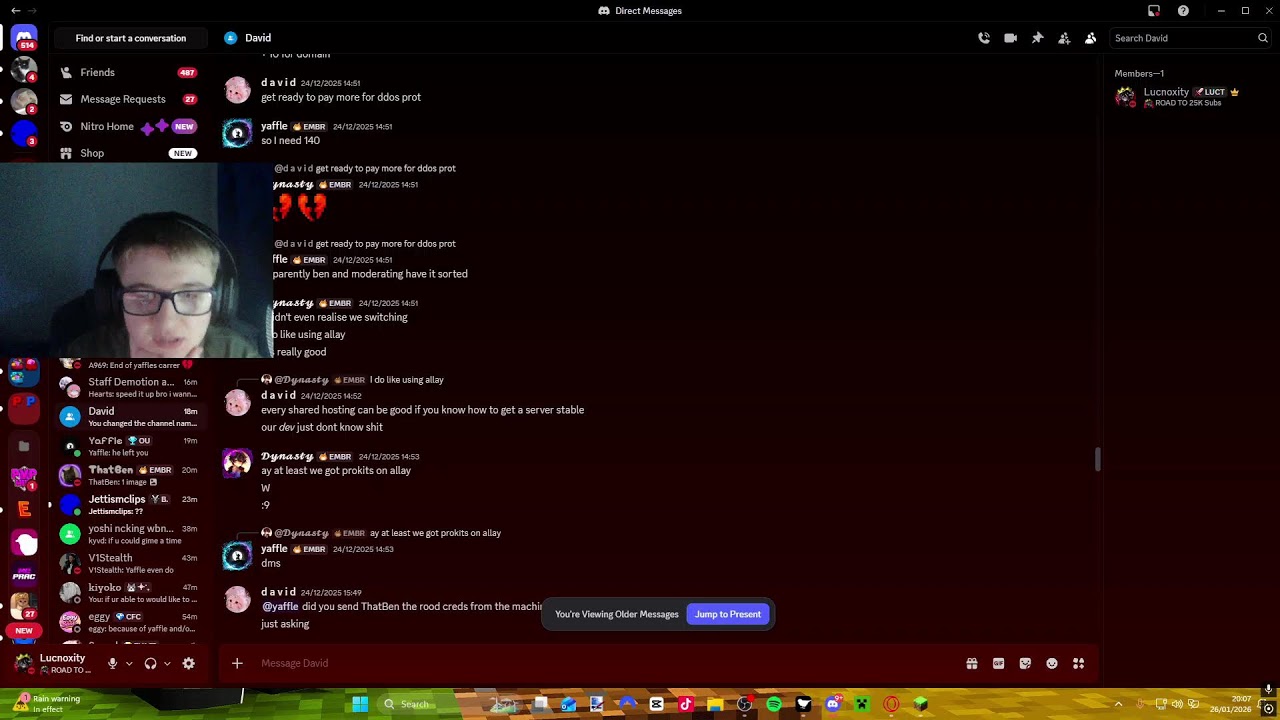Expand microphone input options chevron
The image size is (1280, 720).
(128, 663)
